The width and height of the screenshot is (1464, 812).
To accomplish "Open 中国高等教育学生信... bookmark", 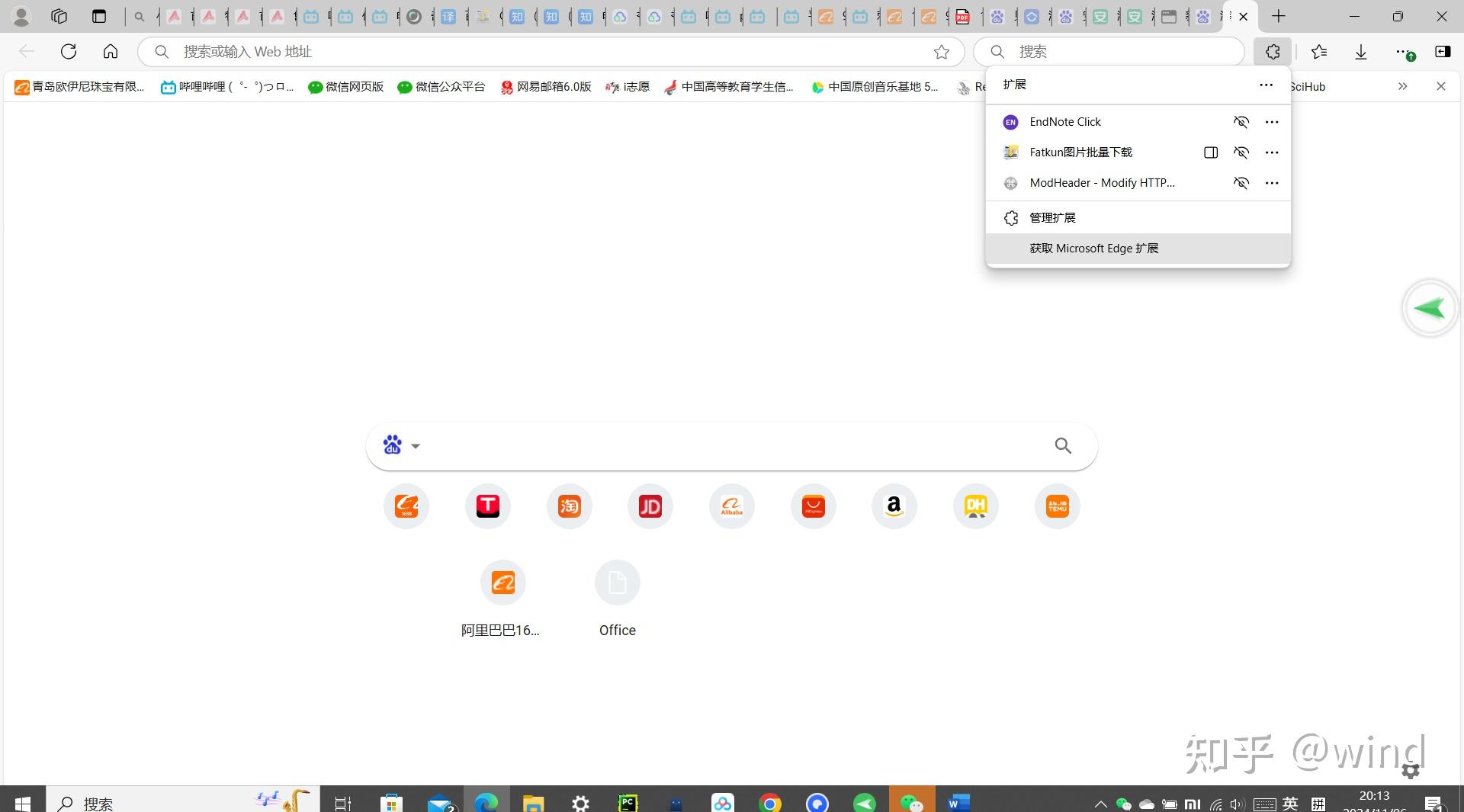I will 729,87.
